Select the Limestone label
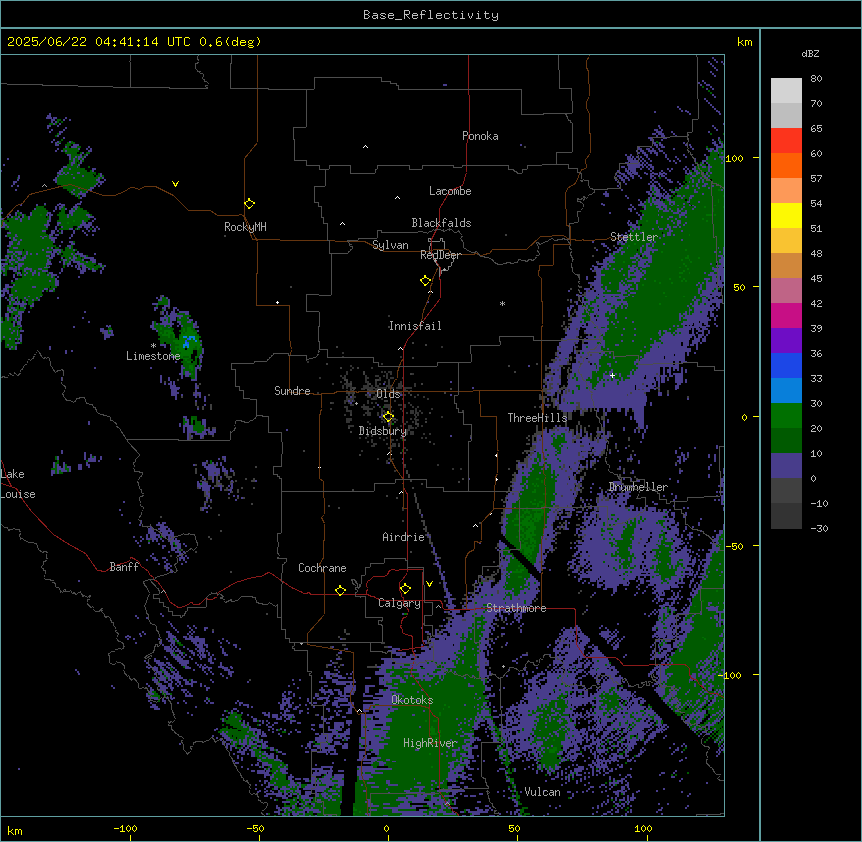This screenshot has width=862, height=842. point(153,356)
